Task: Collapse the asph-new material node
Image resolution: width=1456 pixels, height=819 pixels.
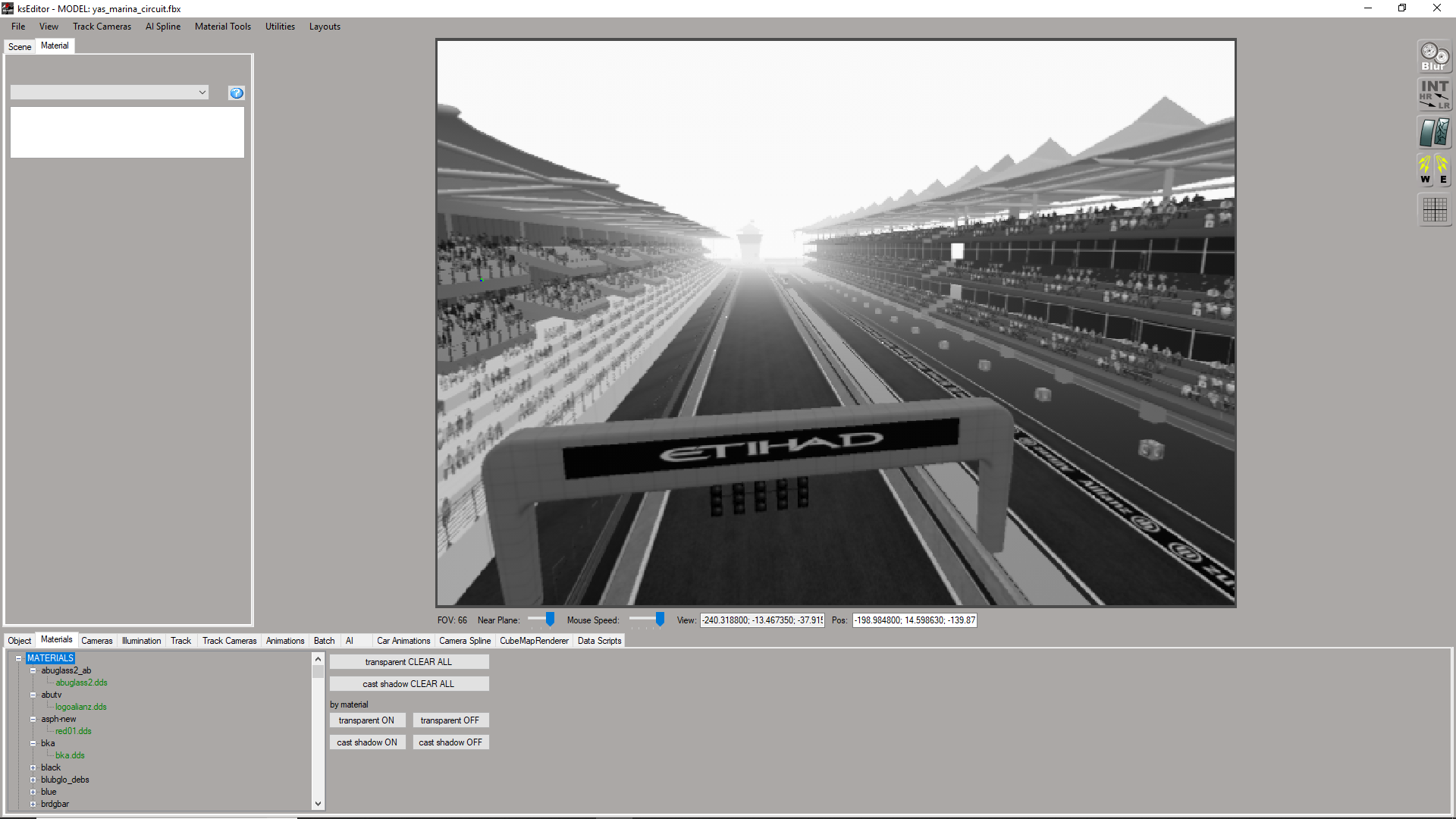Action: [33, 719]
